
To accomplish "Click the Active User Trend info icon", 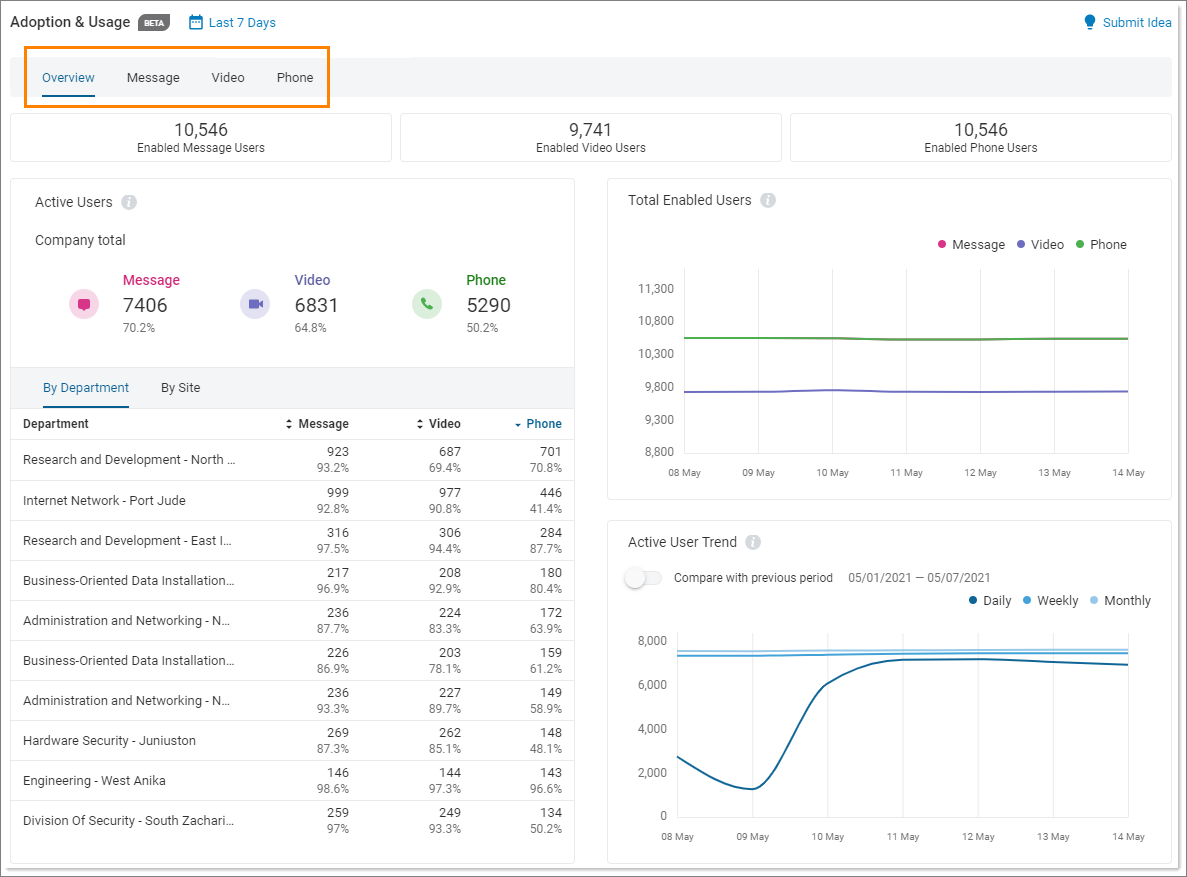I will tap(751, 542).
